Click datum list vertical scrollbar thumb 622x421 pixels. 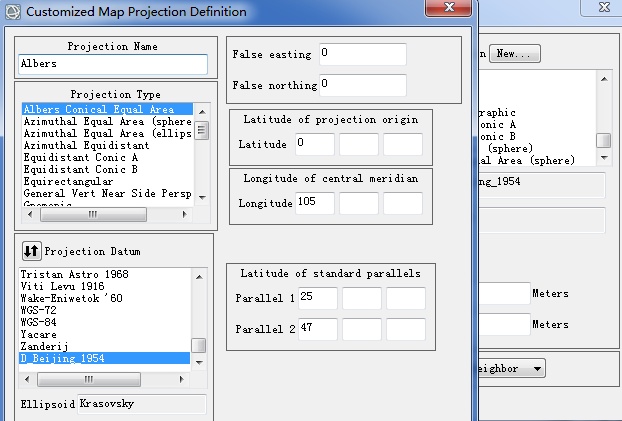coord(199,345)
